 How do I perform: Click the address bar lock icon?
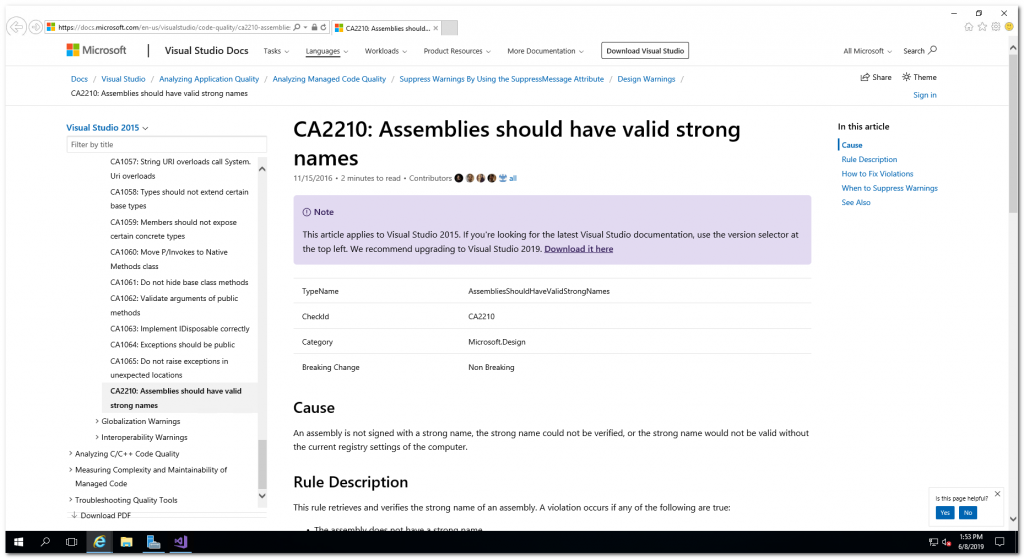click(314, 27)
